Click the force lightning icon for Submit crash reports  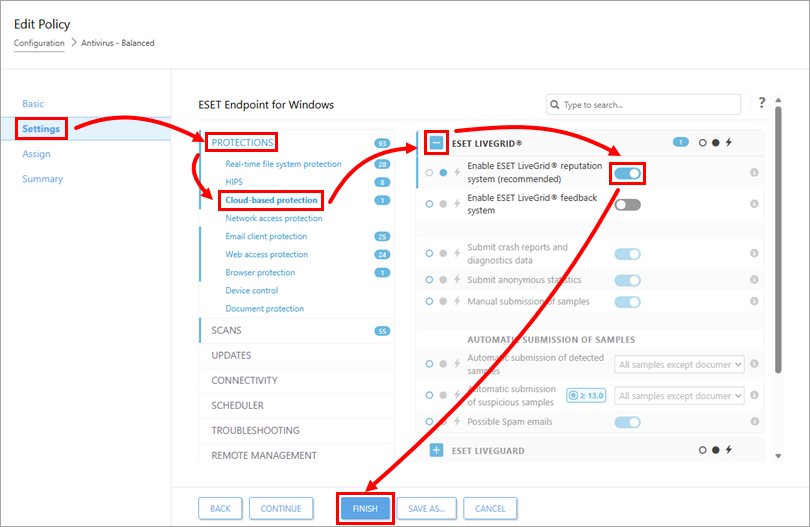point(457,253)
